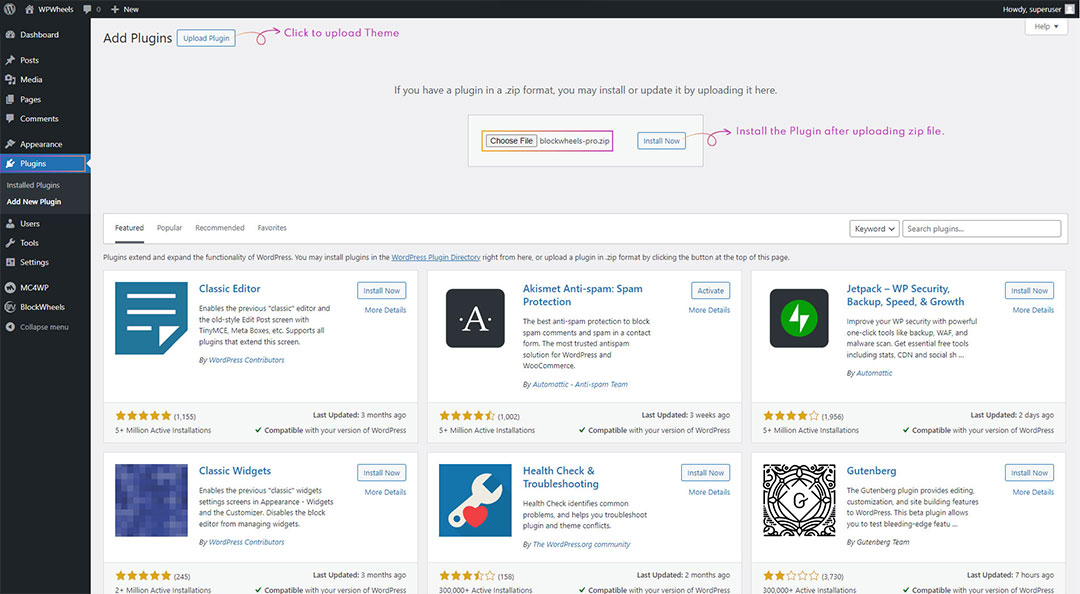This screenshot has width=1080, height=594.
Task: Click the Jetpack plugin icon
Action: tap(799, 318)
